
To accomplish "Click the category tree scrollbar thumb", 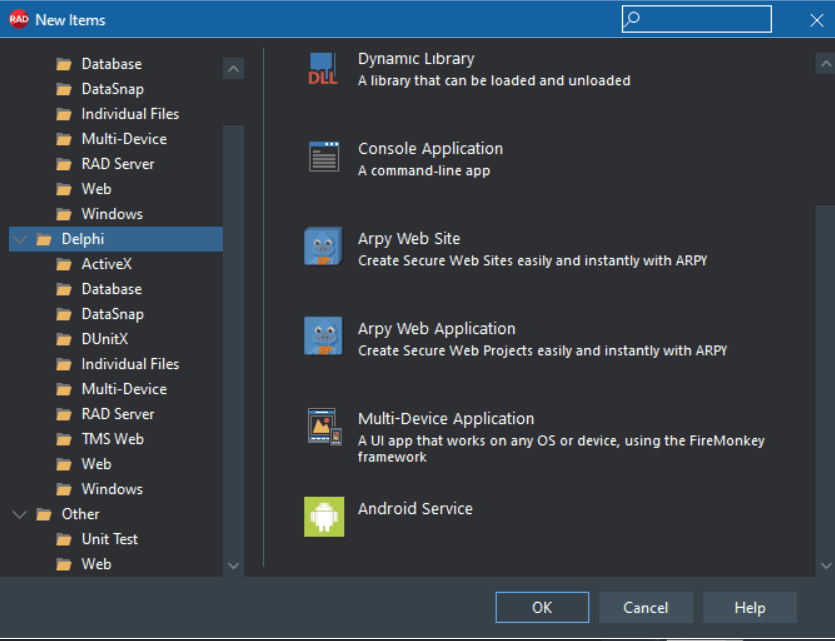I will pyautogui.click(x=233, y=341).
